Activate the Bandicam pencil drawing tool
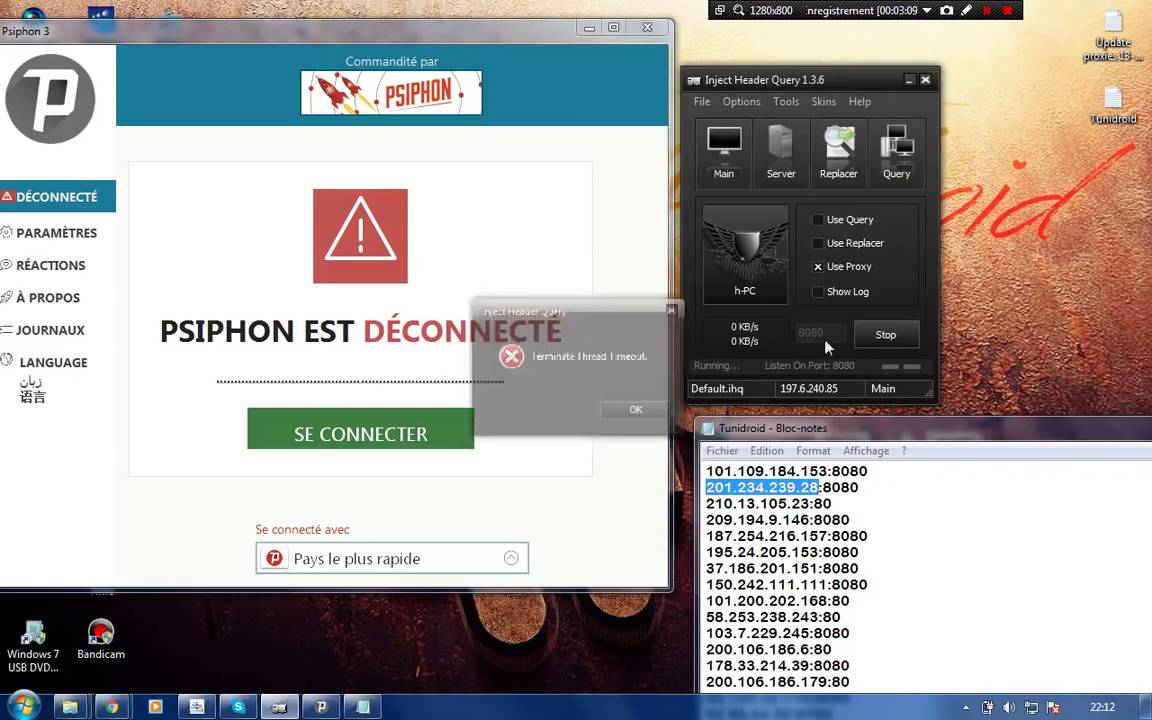Image resolution: width=1152 pixels, height=720 pixels. pyautogui.click(x=966, y=10)
